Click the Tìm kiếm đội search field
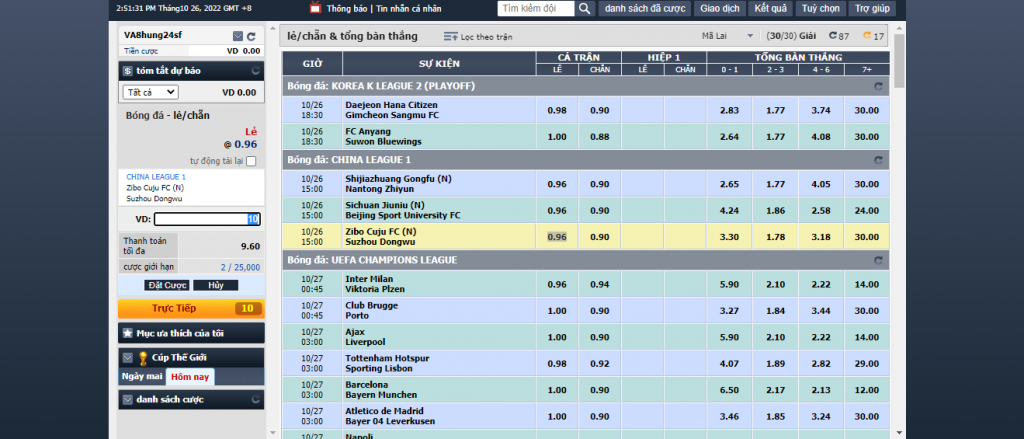The height and width of the screenshot is (439, 1024). 536,8
